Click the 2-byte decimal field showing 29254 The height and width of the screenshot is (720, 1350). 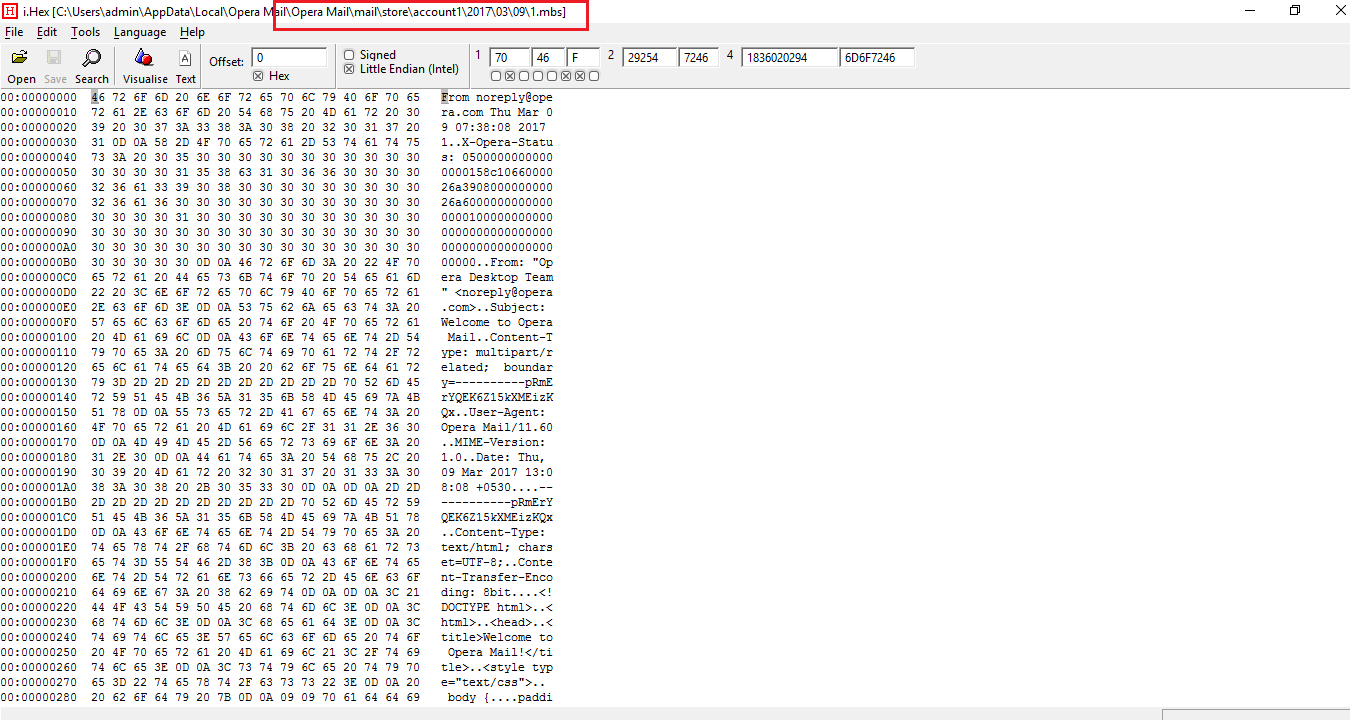[648, 58]
